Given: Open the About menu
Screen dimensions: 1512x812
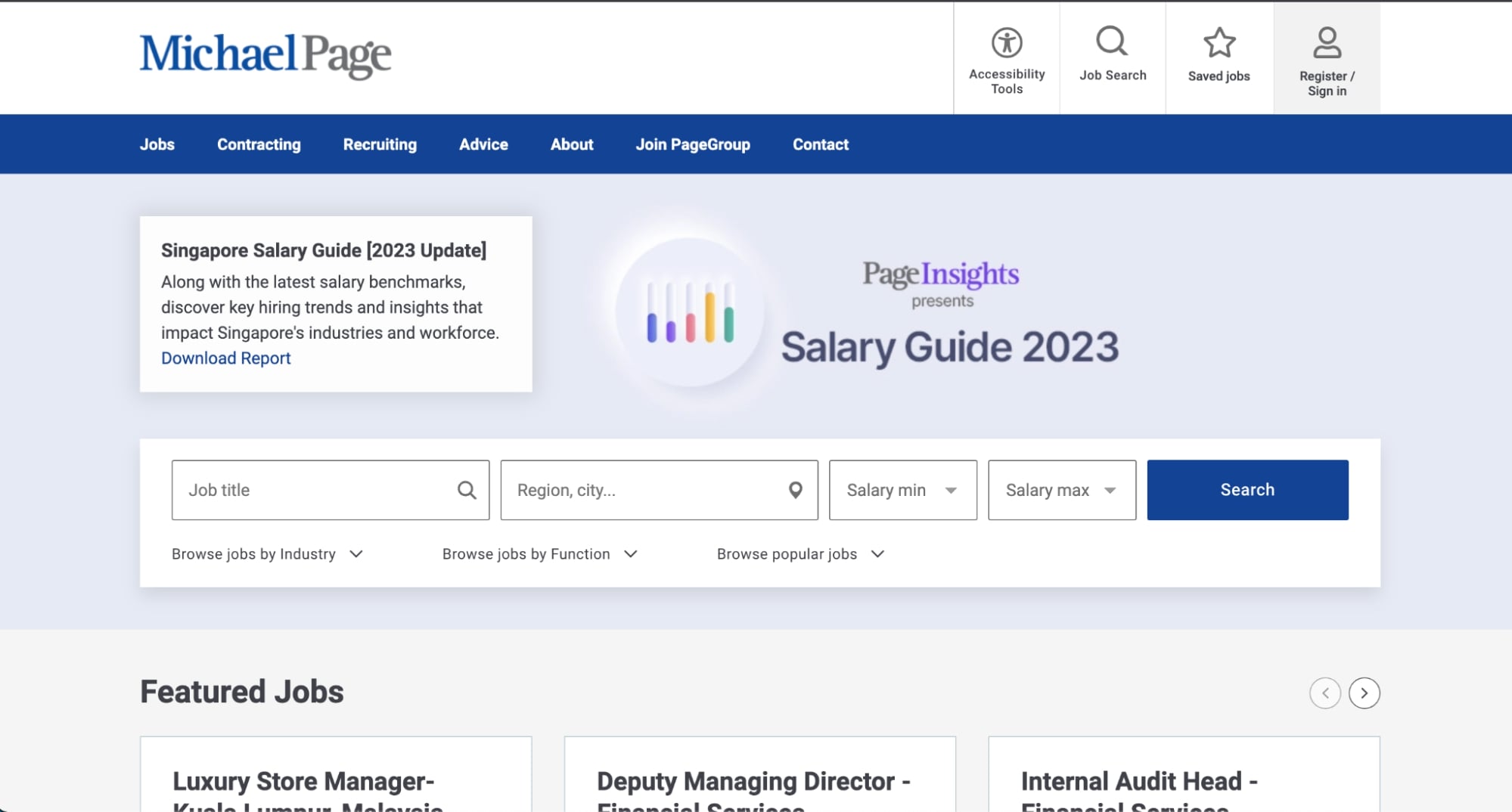Looking at the screenshot, I should coord(572,144).
